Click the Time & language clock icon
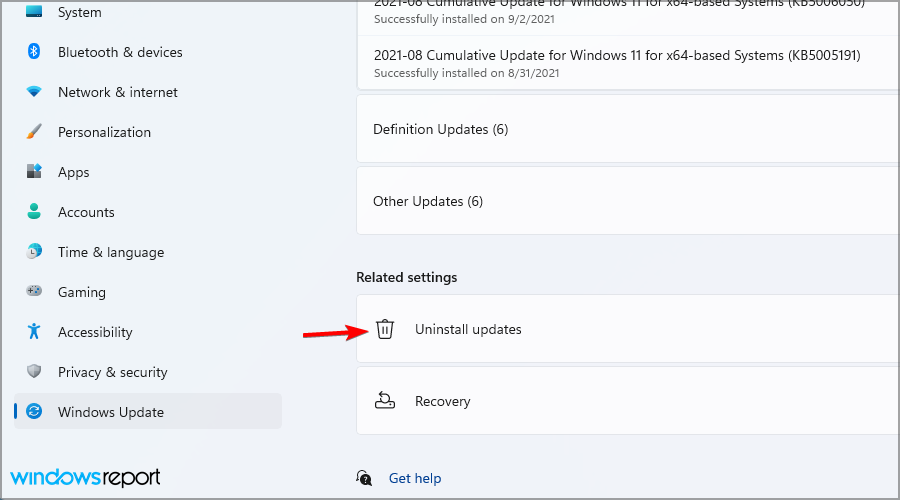Screen dimensions: 900x500 (34, 252)
